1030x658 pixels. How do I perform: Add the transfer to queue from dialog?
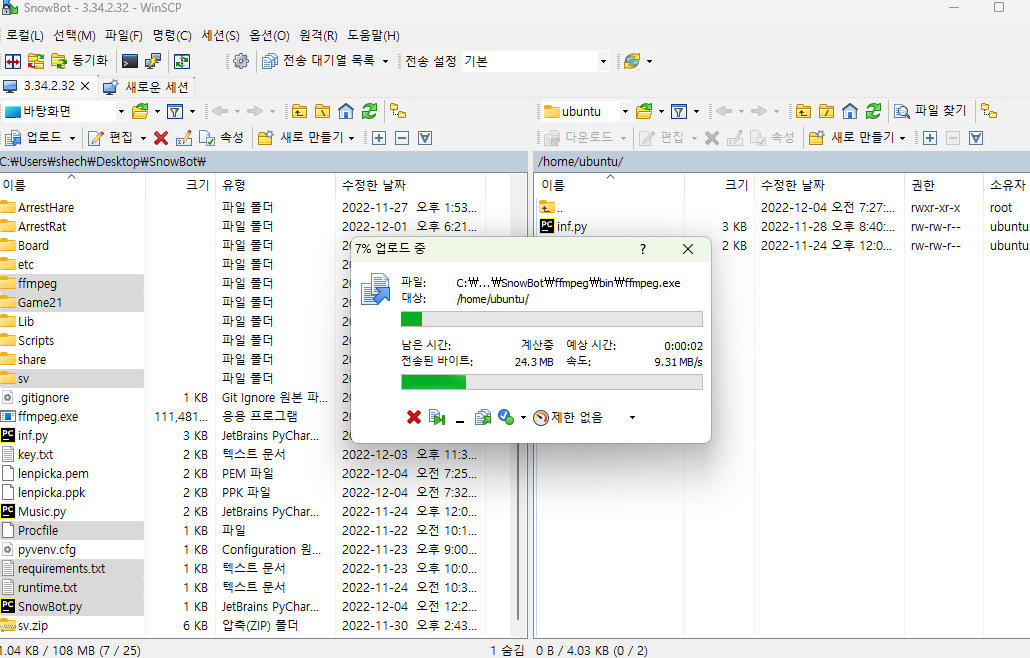[483, 417]
